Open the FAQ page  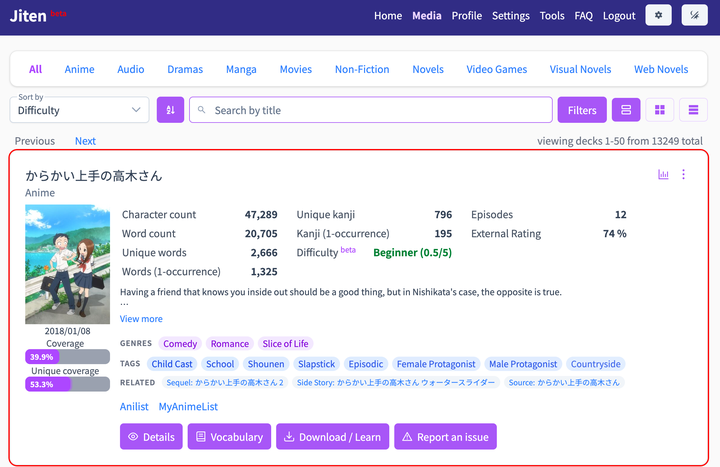point(584,16)
